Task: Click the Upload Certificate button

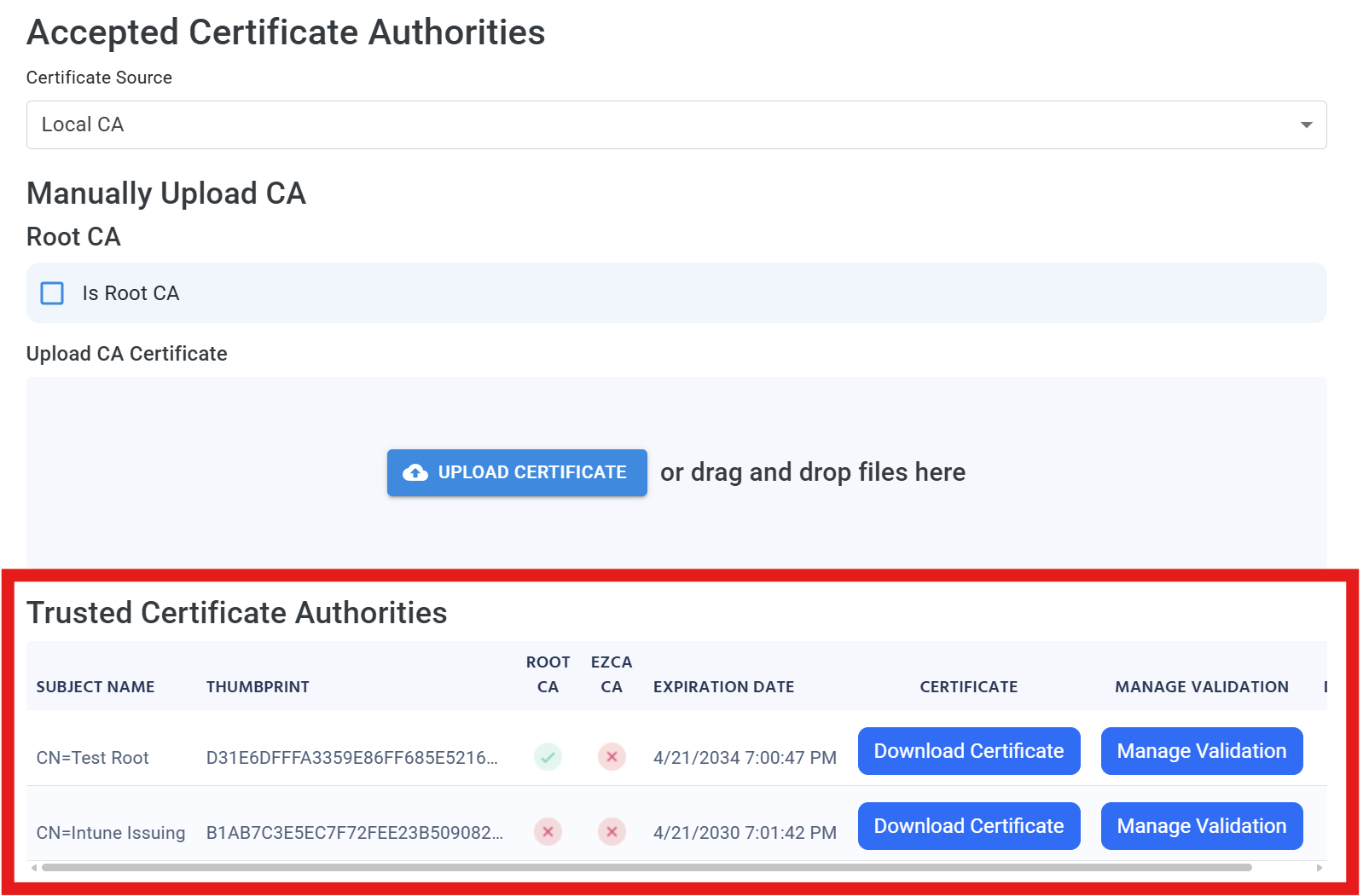Action: (x=516, y=471)
